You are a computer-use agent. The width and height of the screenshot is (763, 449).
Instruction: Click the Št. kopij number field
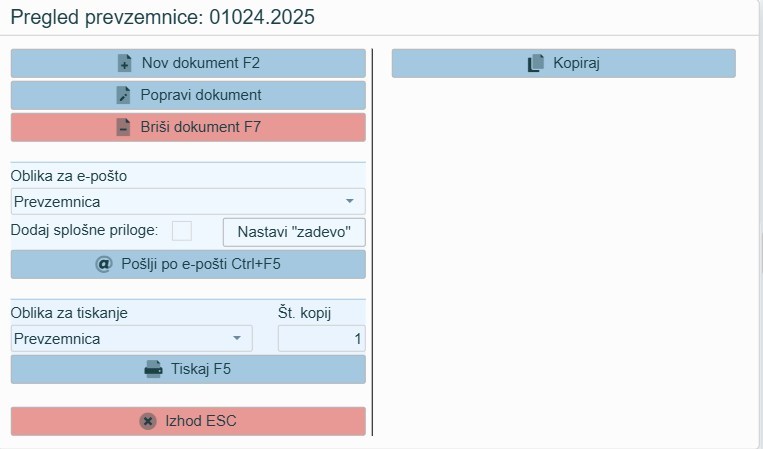[x=322, y=339]
